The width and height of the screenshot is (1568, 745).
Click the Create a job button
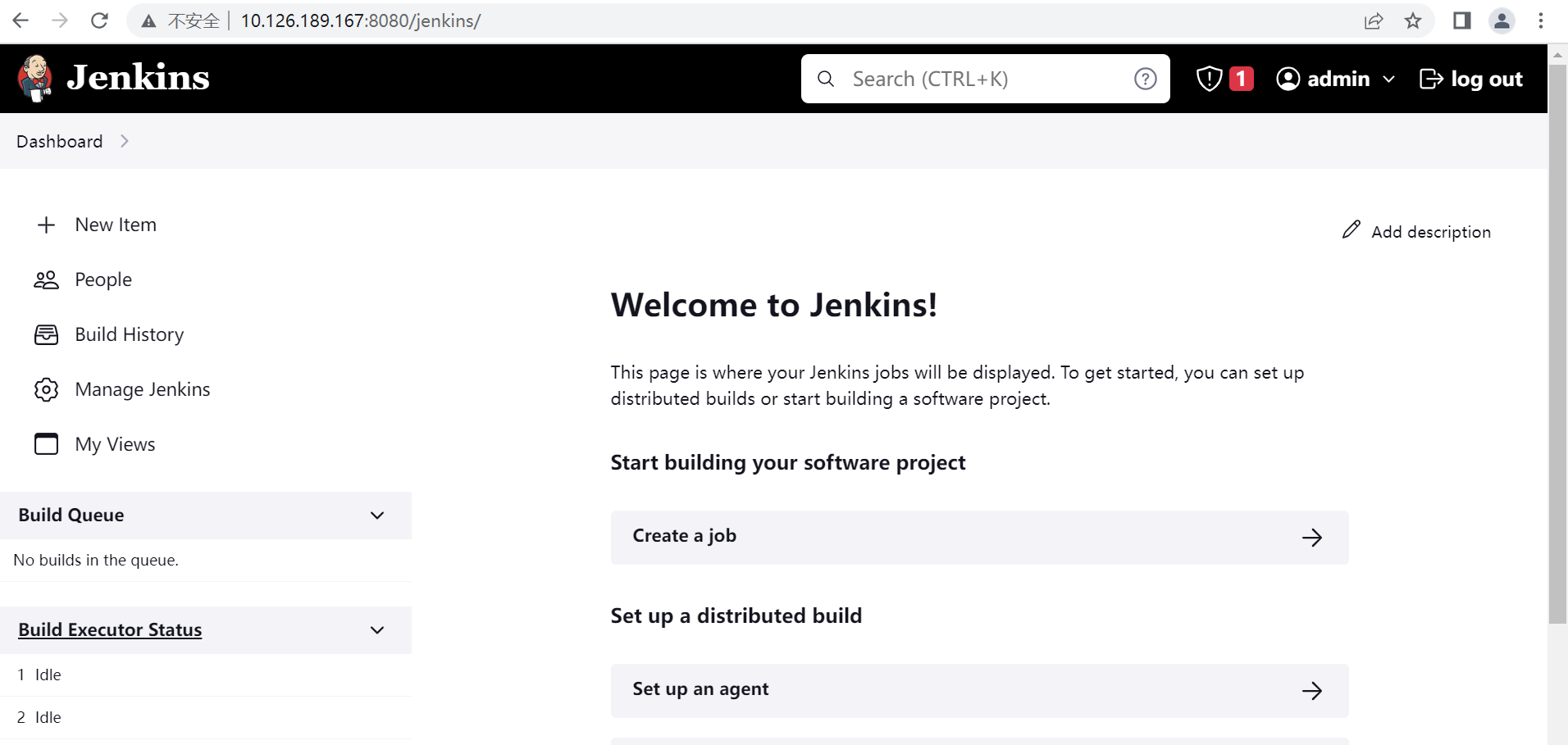980,538
